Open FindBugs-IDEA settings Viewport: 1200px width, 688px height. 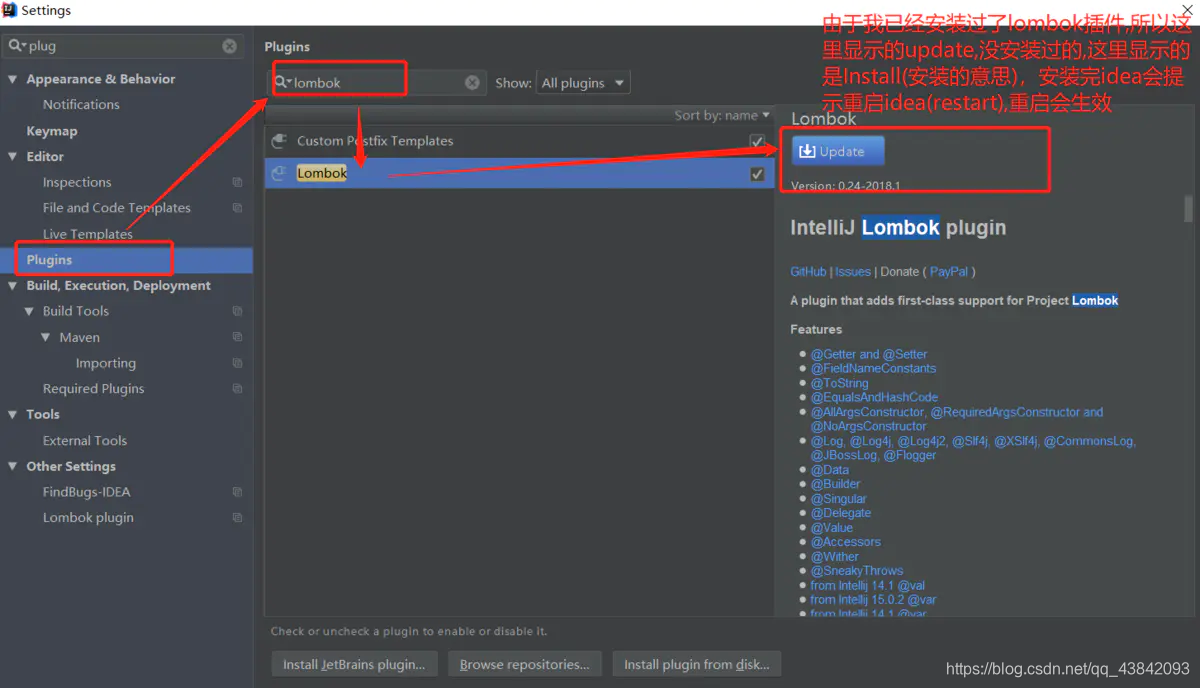86,492
